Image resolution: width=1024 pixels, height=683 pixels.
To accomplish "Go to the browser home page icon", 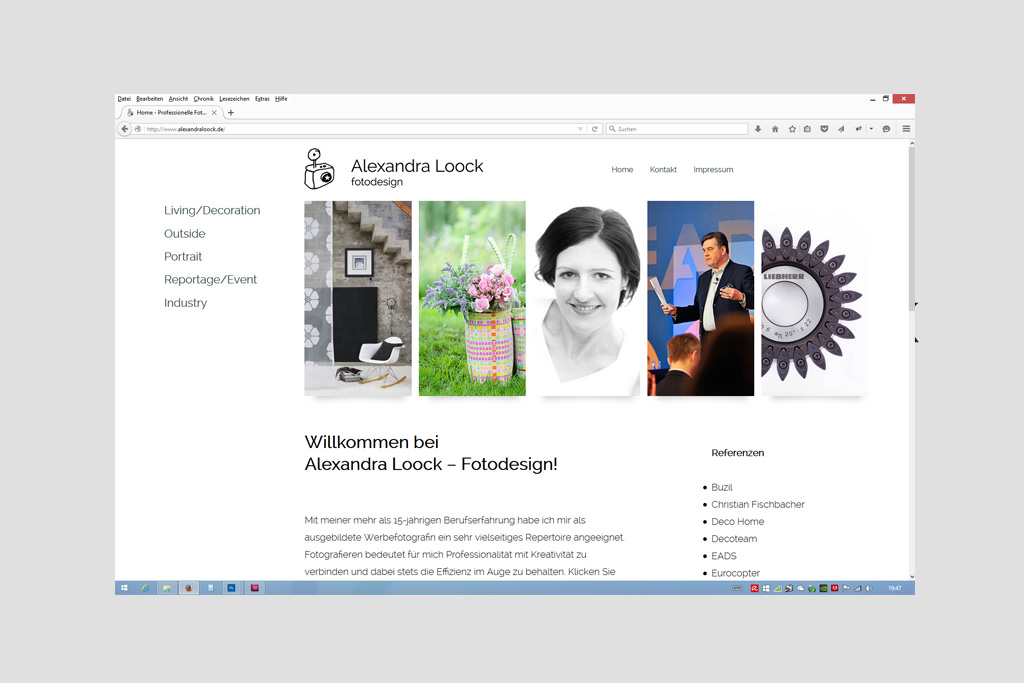I will [x=775, y=129].
